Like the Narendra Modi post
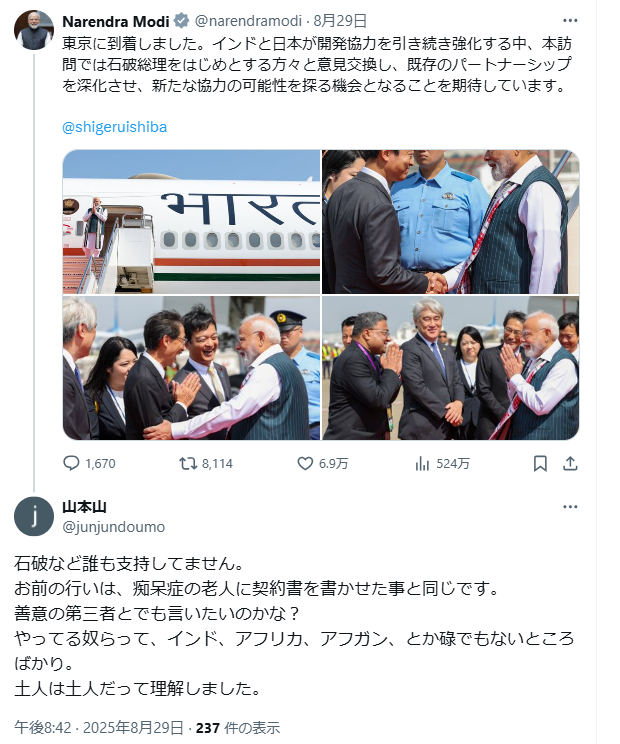The image size is (620, 744). [305, 463]
